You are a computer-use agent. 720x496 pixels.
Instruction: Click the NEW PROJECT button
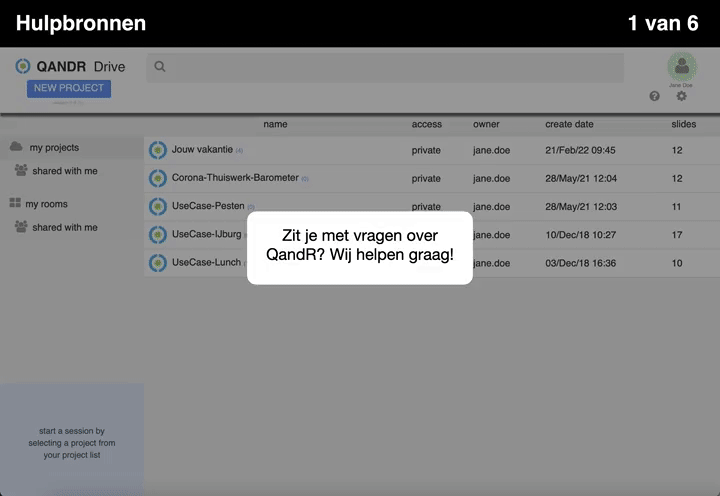click(69, 88)
